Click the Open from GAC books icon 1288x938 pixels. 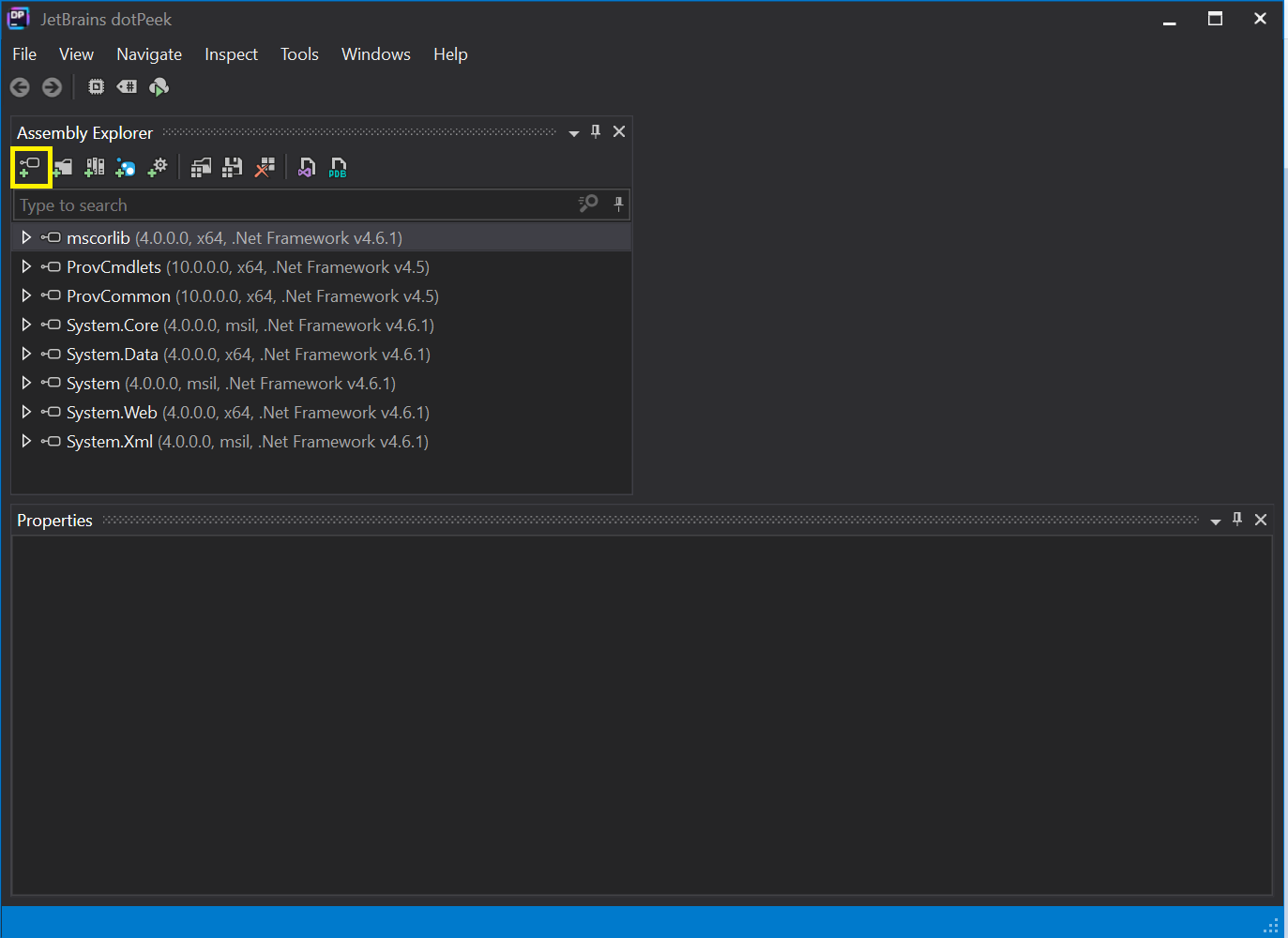tap(95, 168)
